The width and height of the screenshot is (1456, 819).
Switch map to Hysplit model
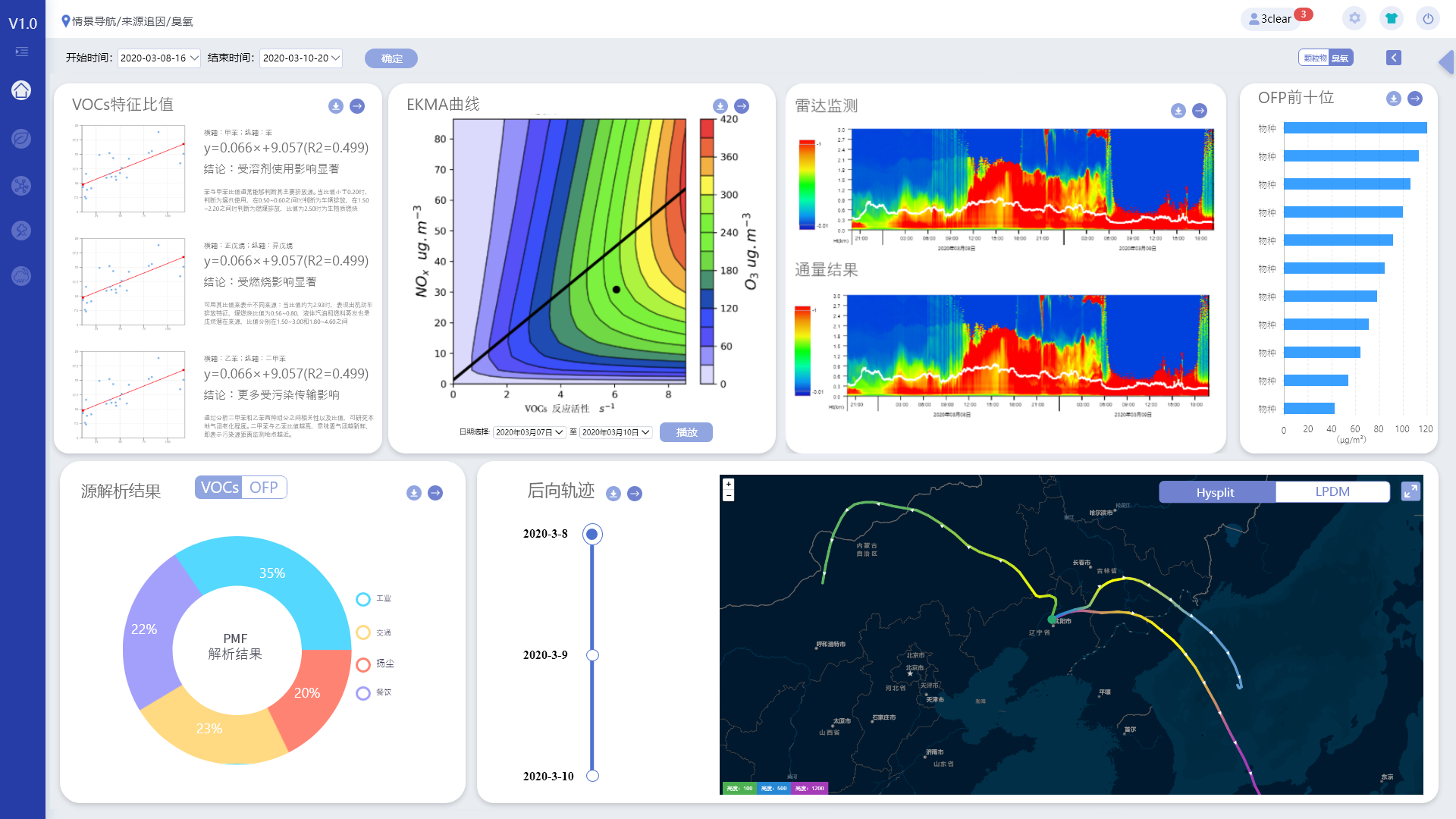click(x=1216, y=492)
